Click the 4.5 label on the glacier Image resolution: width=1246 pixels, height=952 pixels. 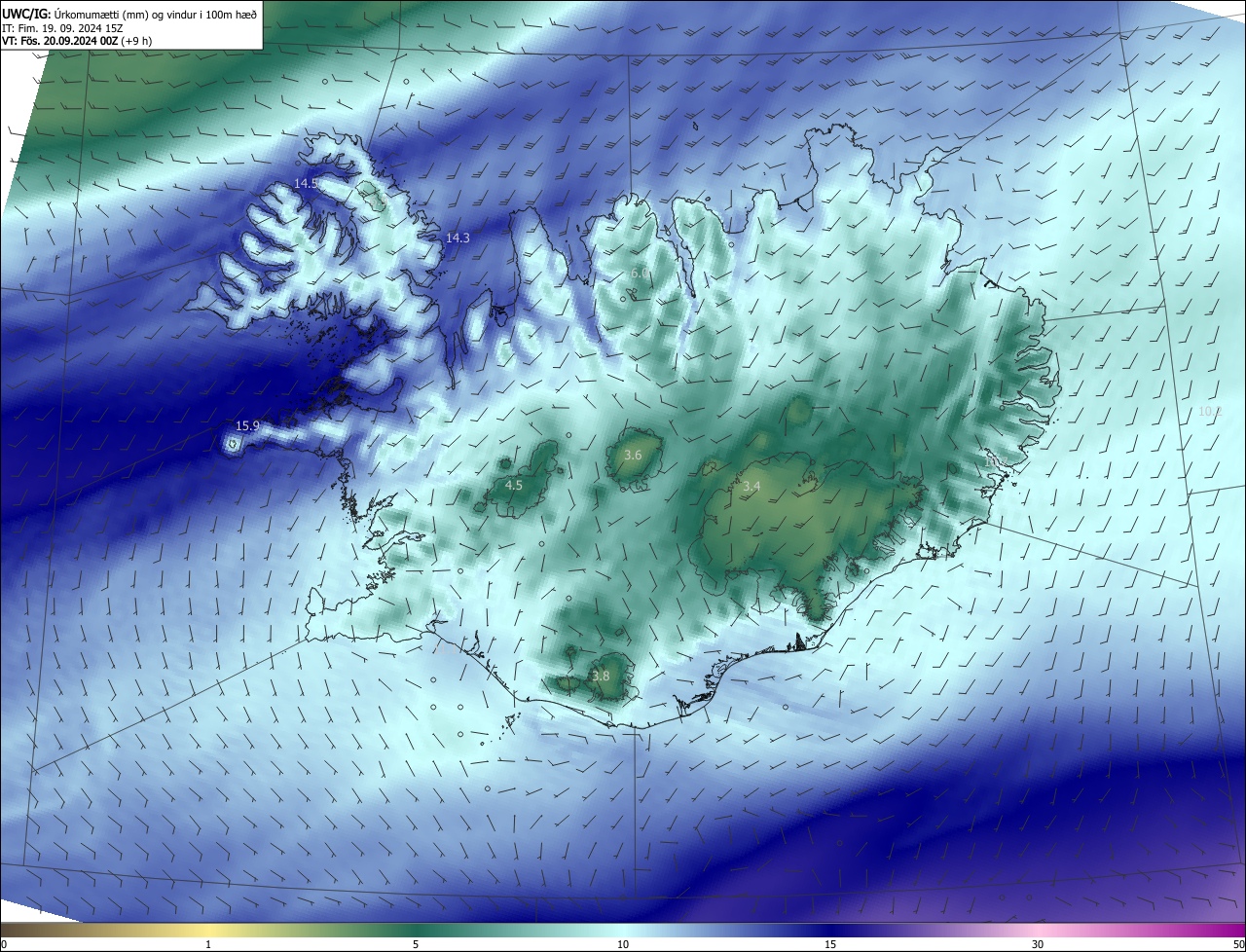(x=514, y=485)
